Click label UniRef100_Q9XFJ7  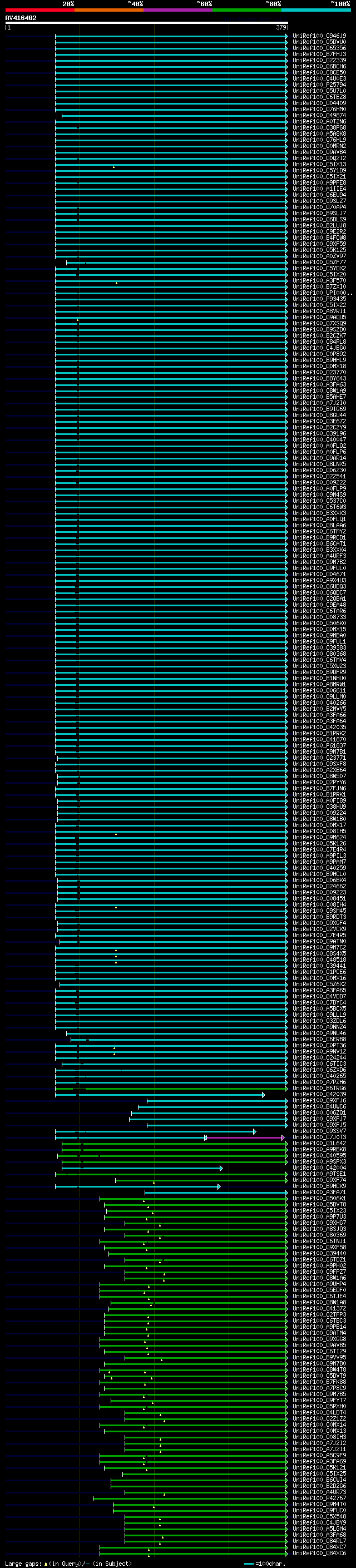click(x=319, y=1119)
